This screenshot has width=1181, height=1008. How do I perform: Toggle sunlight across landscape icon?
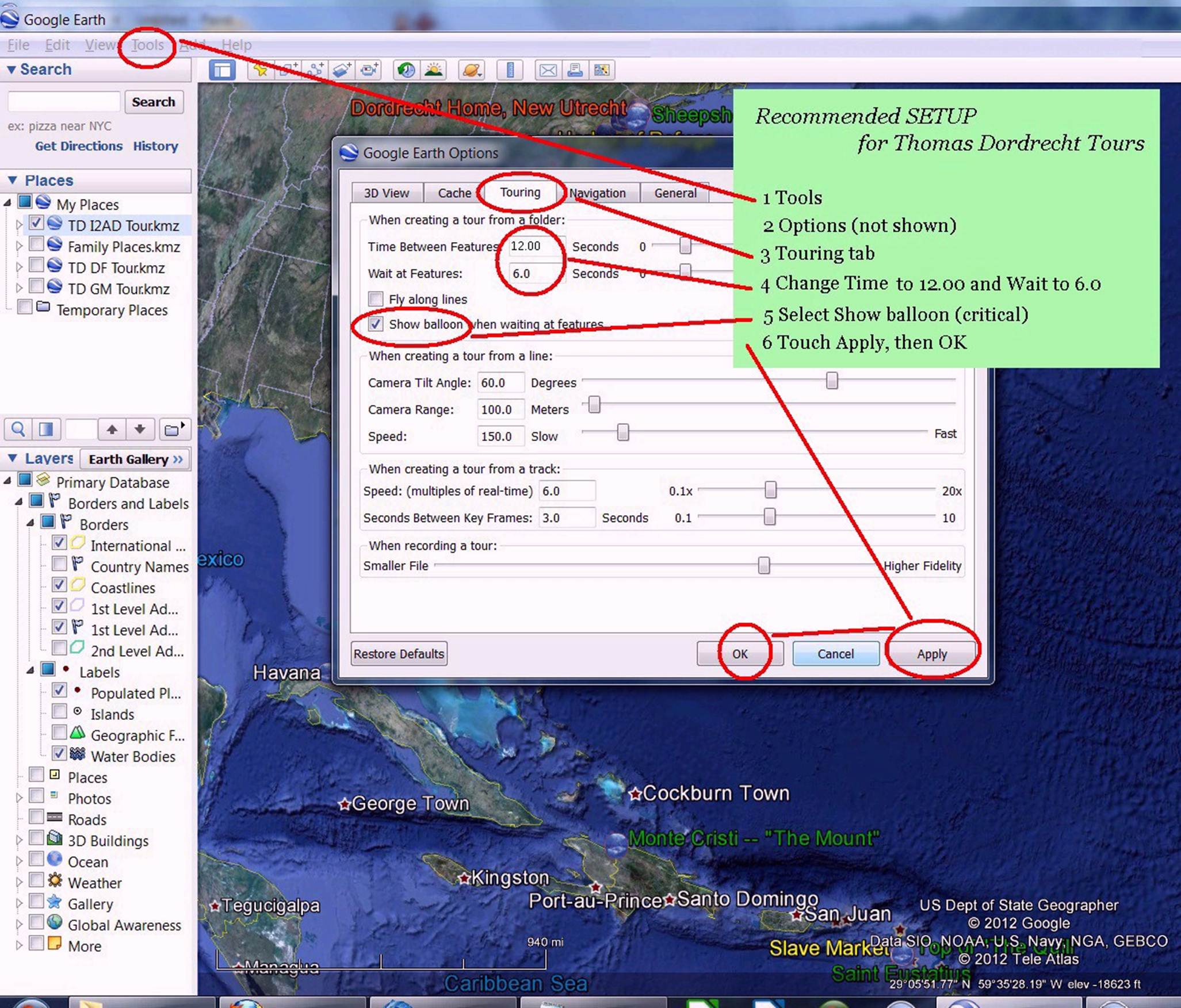(x=433, y=70)
